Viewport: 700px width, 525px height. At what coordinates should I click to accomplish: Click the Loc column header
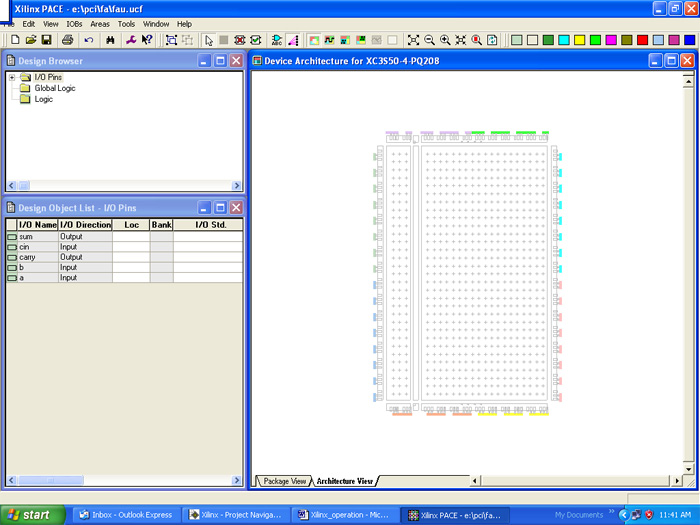point(131,225)
